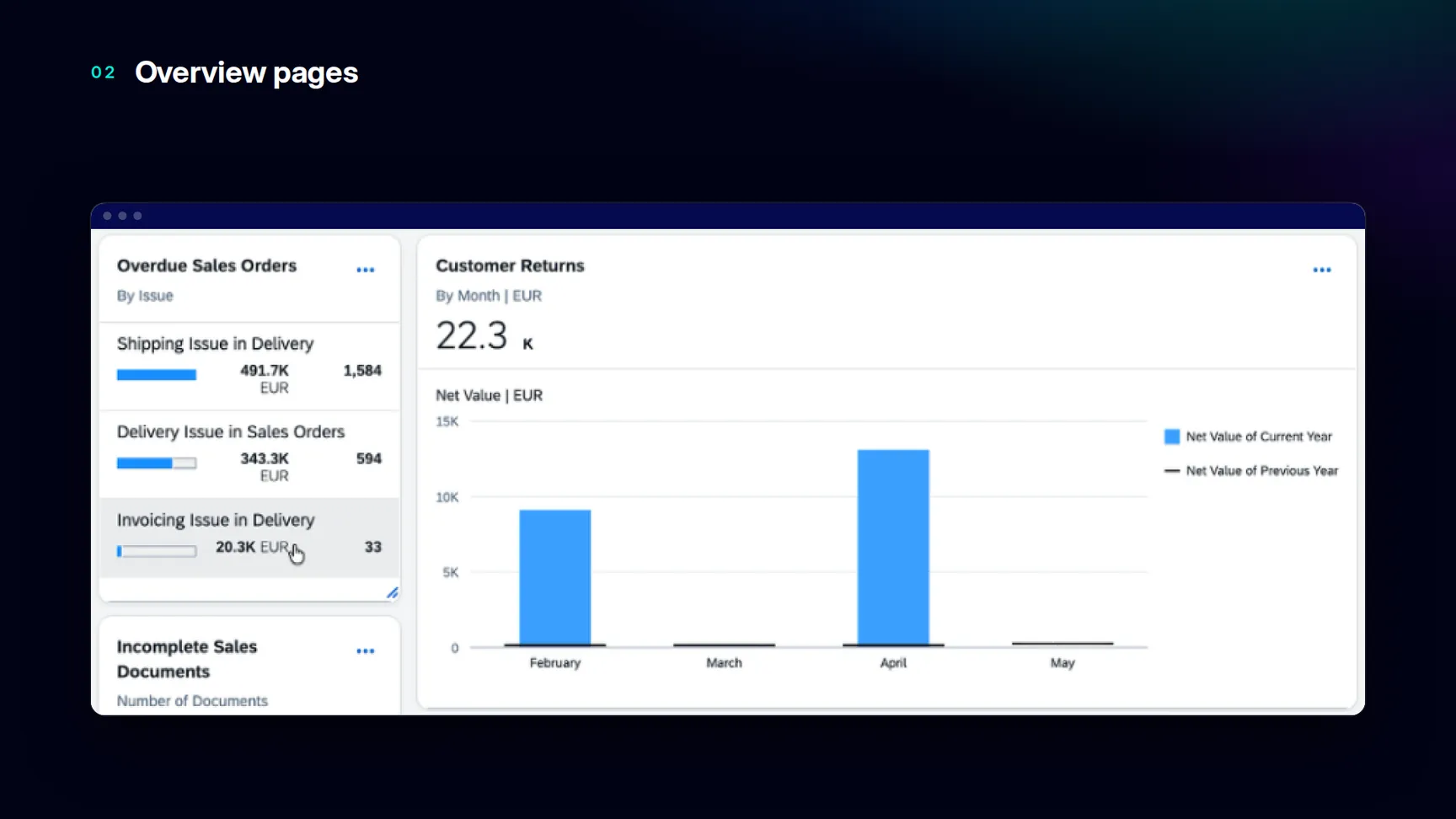The width and height of the screenshot is (1456, 819).
Task: Click resize handle of Overdue Sales Orders card
Action: (392, 592)
